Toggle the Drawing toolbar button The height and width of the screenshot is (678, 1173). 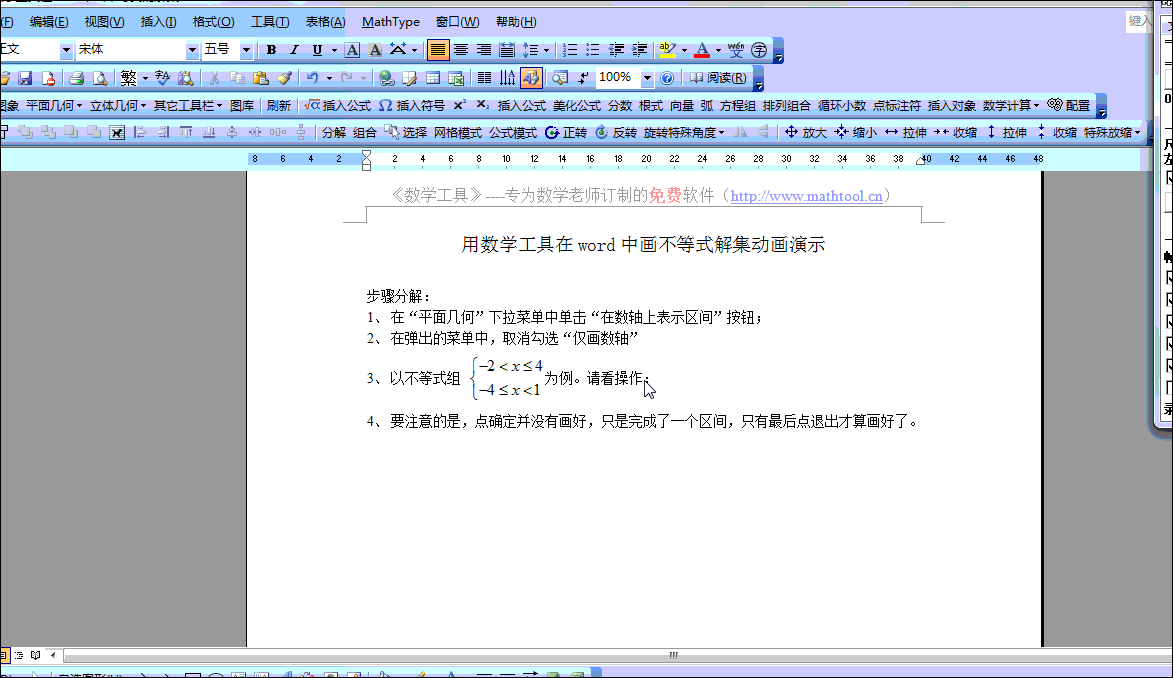point(531,78)
